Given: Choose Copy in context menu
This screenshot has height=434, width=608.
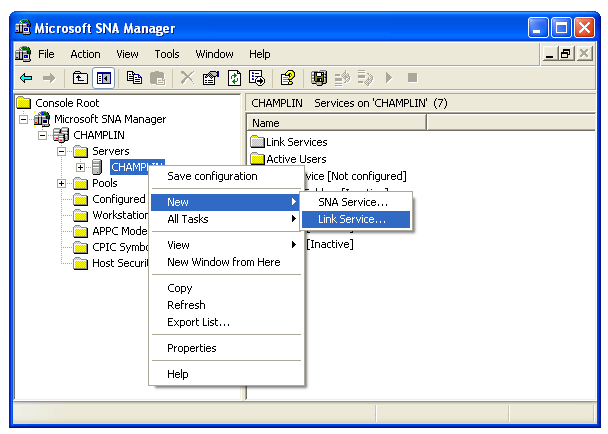Looking at the screenshot, I should pos(225,288).
